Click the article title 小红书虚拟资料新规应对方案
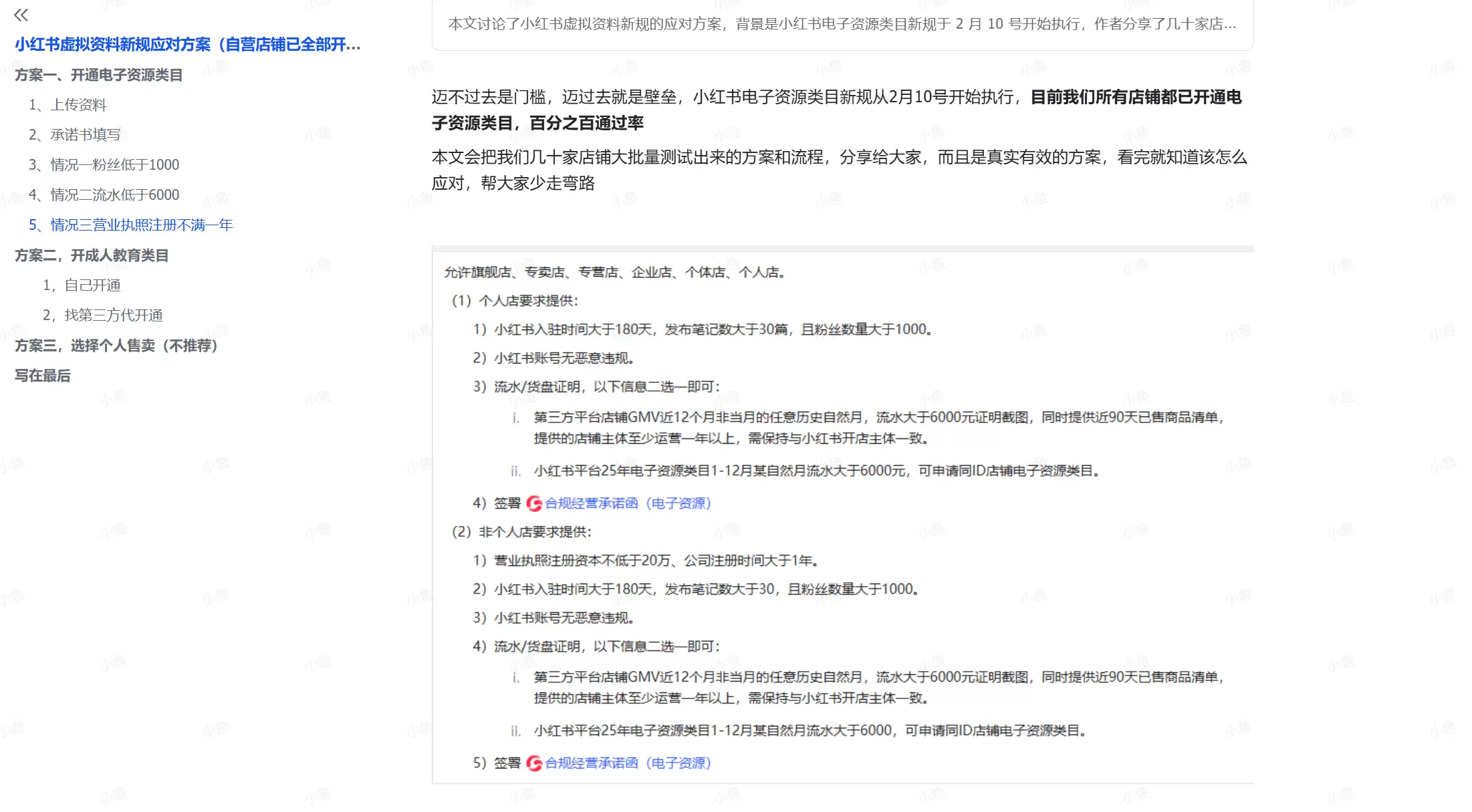This screenshot has width=1472, height=812. pos(187,45)
